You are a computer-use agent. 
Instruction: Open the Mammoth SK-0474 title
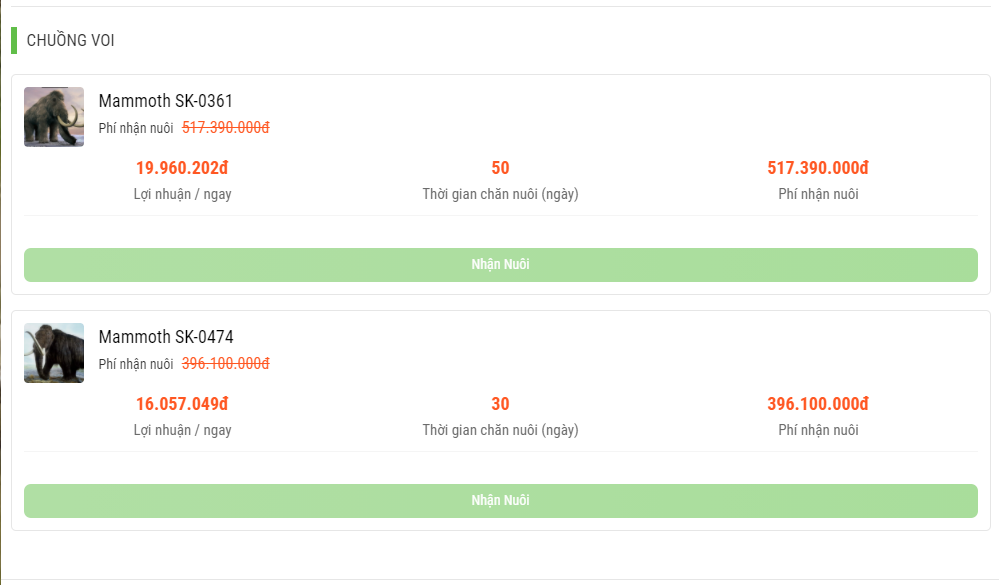tap(166, 337)
